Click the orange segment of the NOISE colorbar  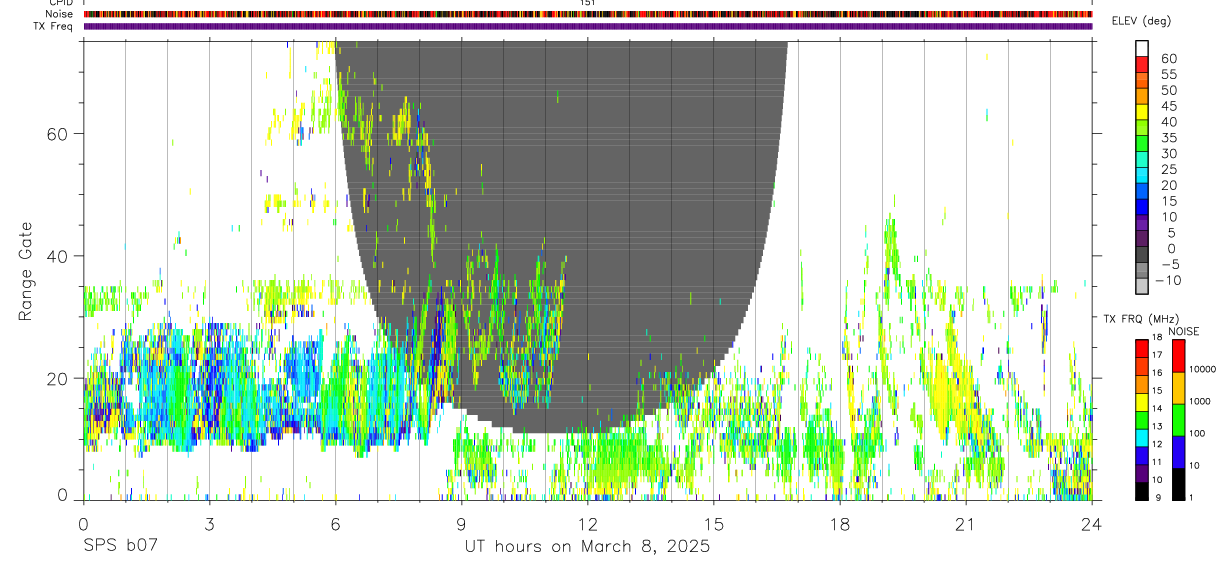1178,388
